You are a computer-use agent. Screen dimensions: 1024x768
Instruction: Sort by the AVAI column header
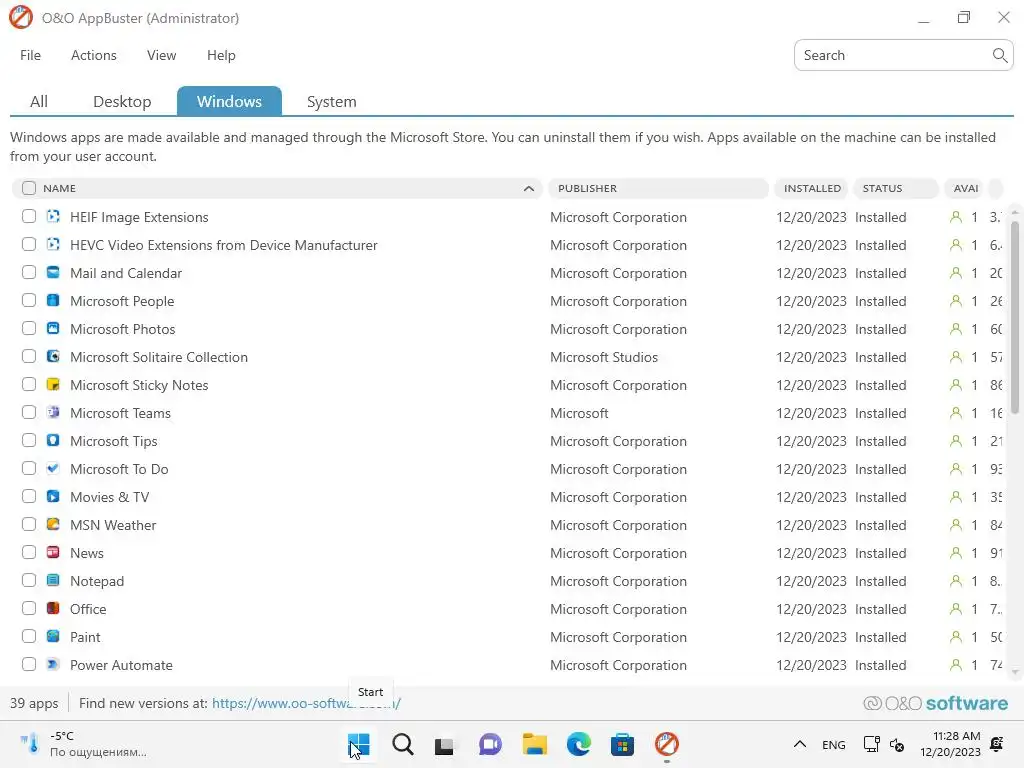pos(966,188)
